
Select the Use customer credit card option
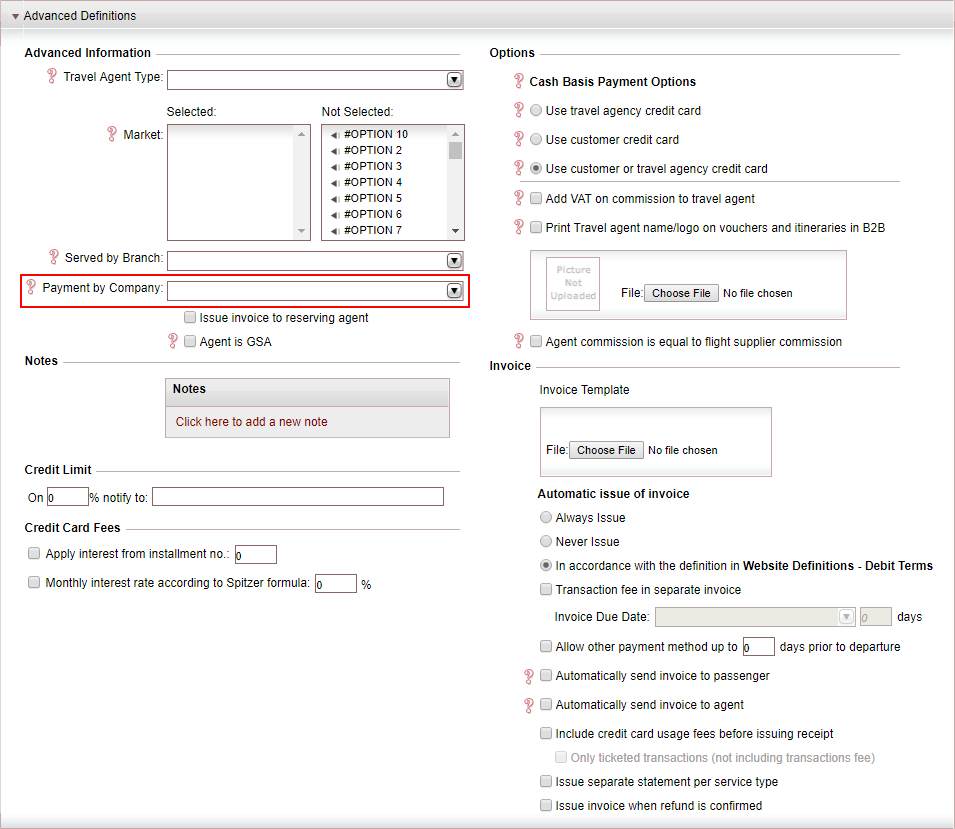click(536, 139)
